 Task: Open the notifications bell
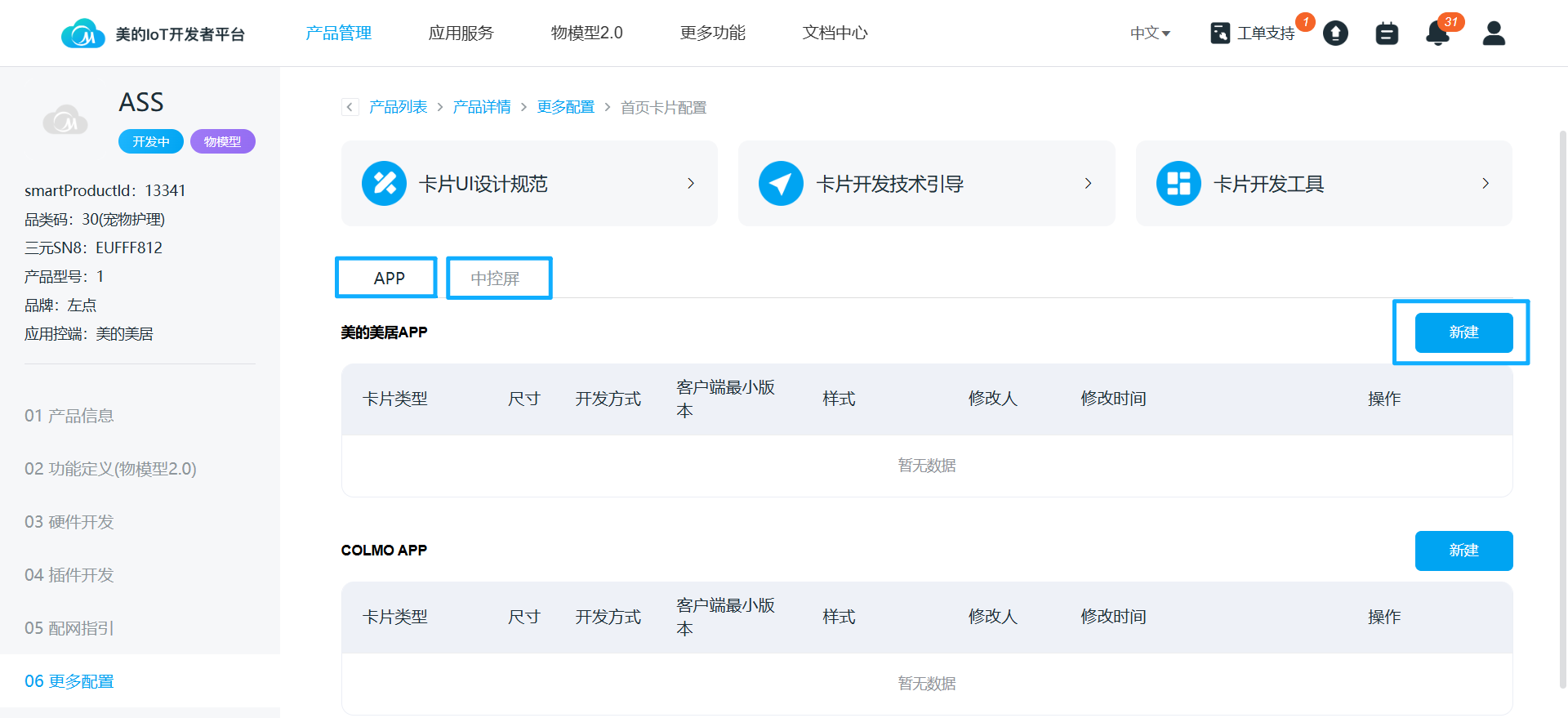click(1437, 33)
